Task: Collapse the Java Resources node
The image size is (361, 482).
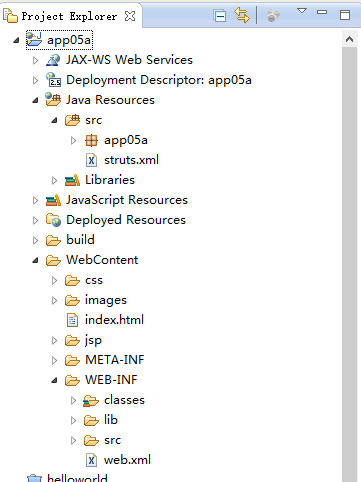Action: [x=35, y=101]
